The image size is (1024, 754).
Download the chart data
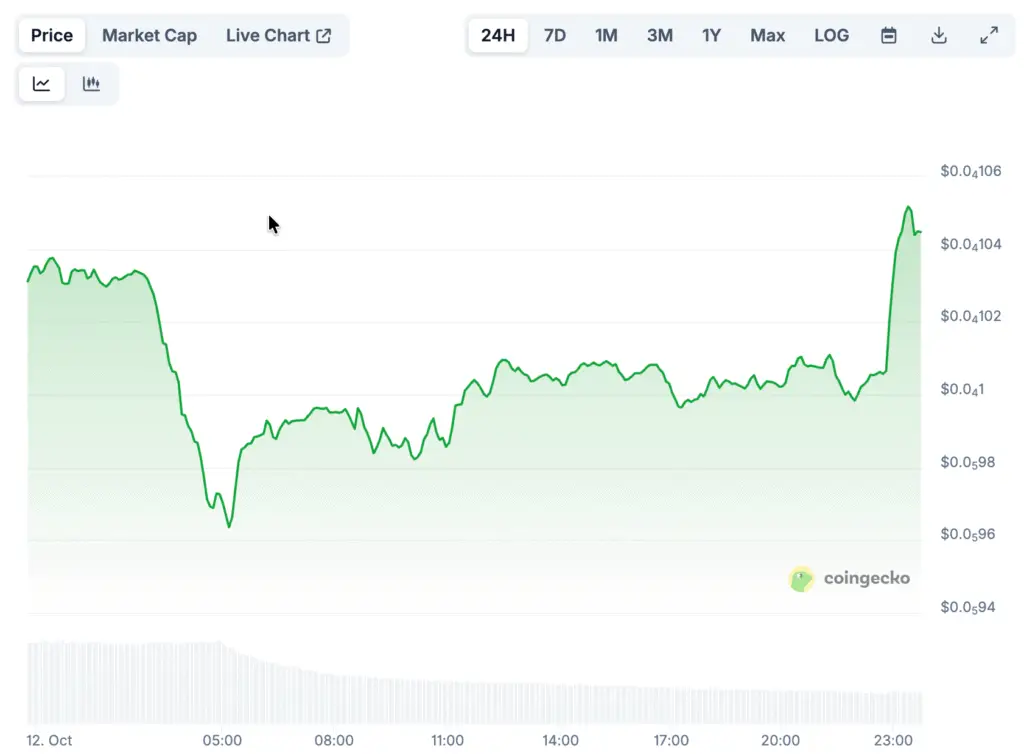938,36
